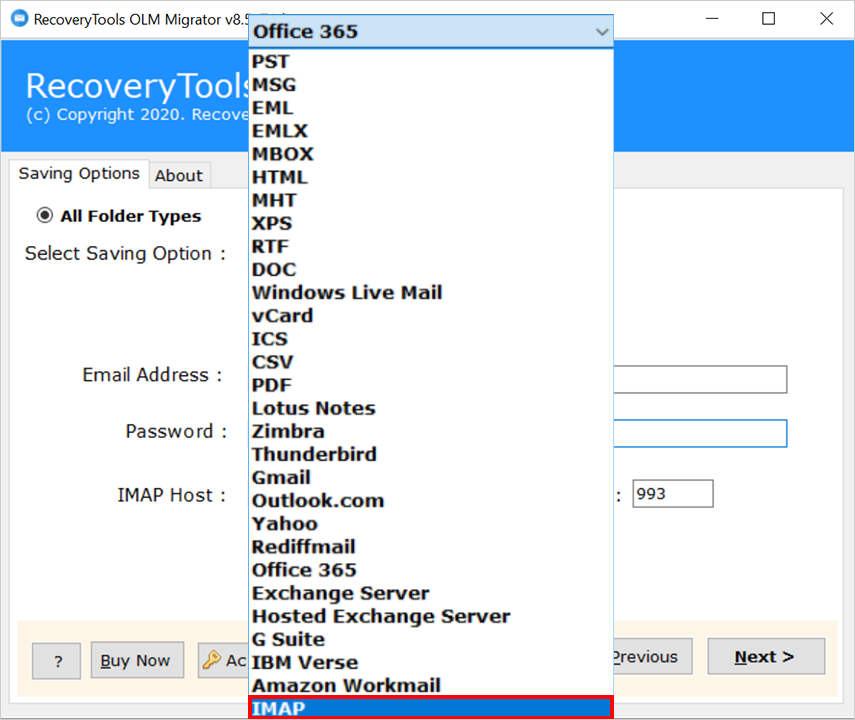Pick EML in the saving option list
The image size is (855, 720).
(x=431, y=108)
